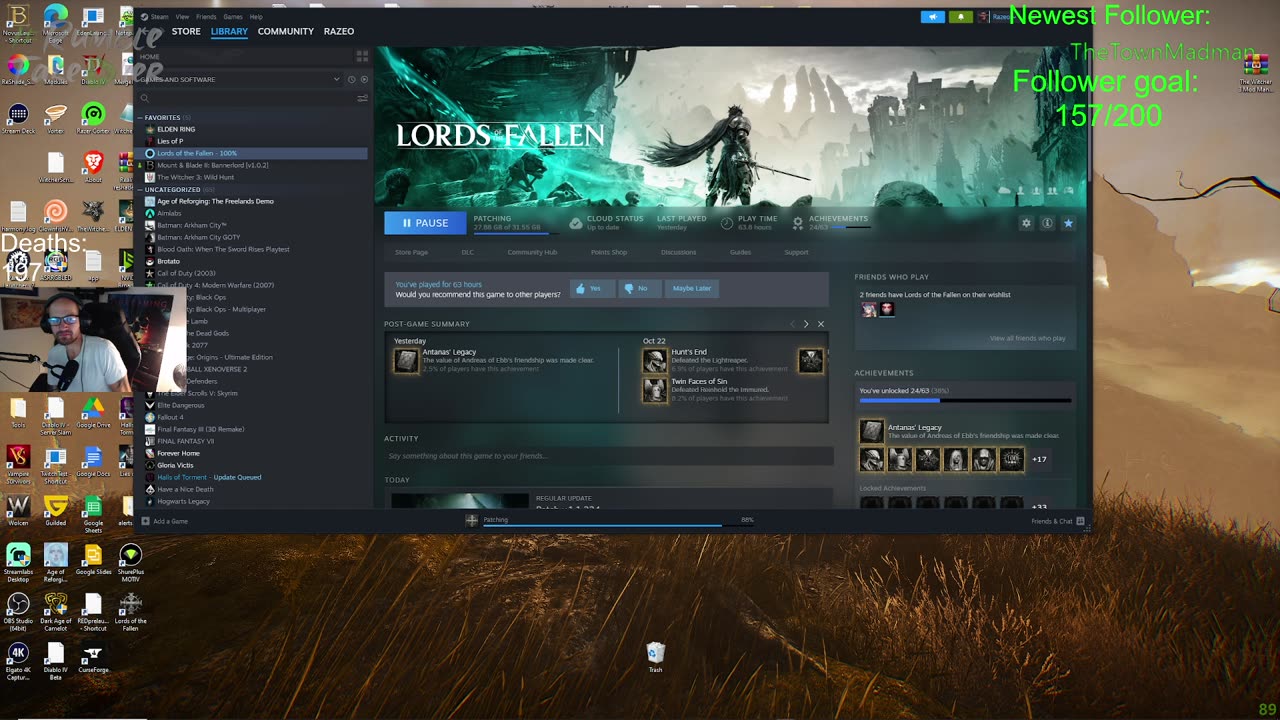Open Hunt's End achievement icon
Screen dimensions: 1280x720
click(655, 360)
